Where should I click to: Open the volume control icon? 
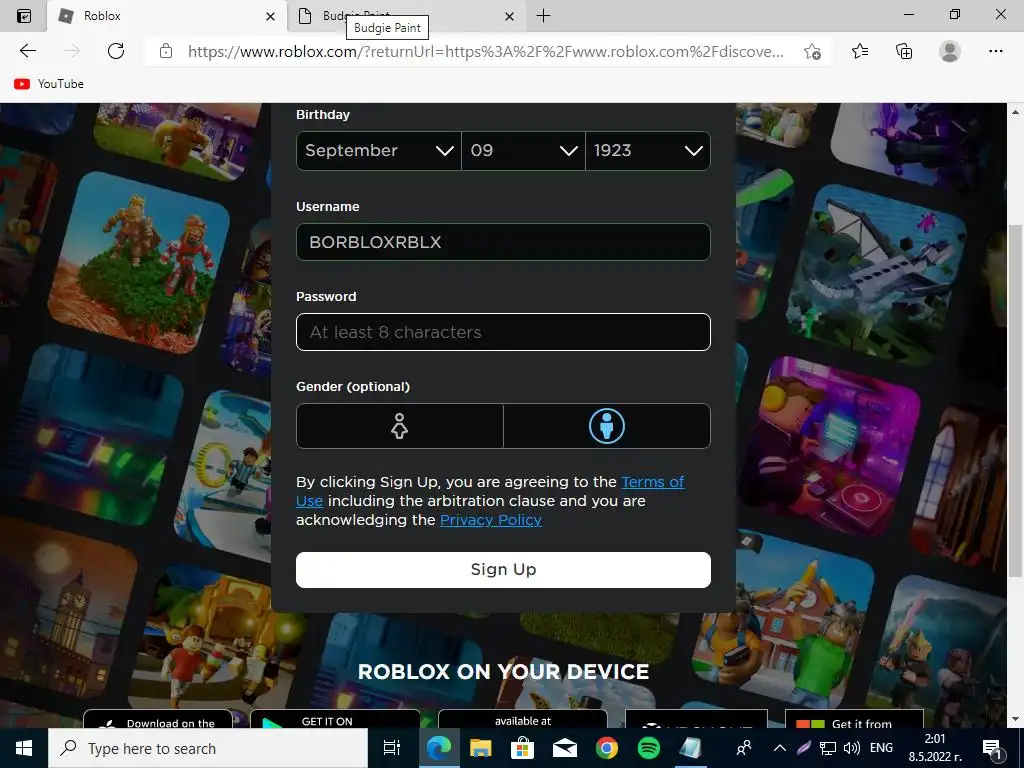tap(852, 748)
